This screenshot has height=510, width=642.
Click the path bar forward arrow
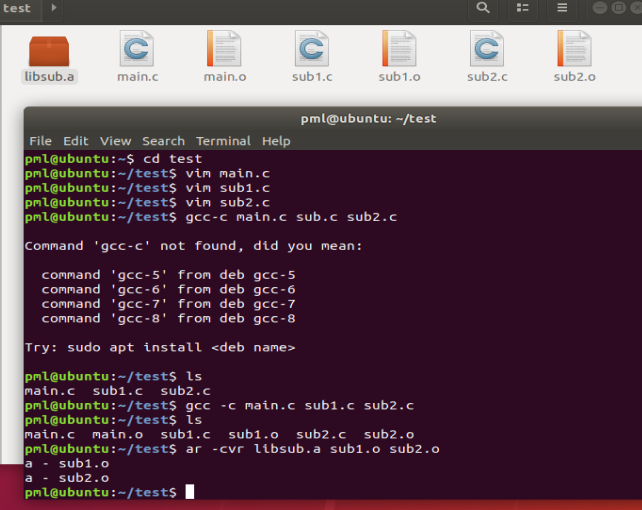[x=53, y=7]
